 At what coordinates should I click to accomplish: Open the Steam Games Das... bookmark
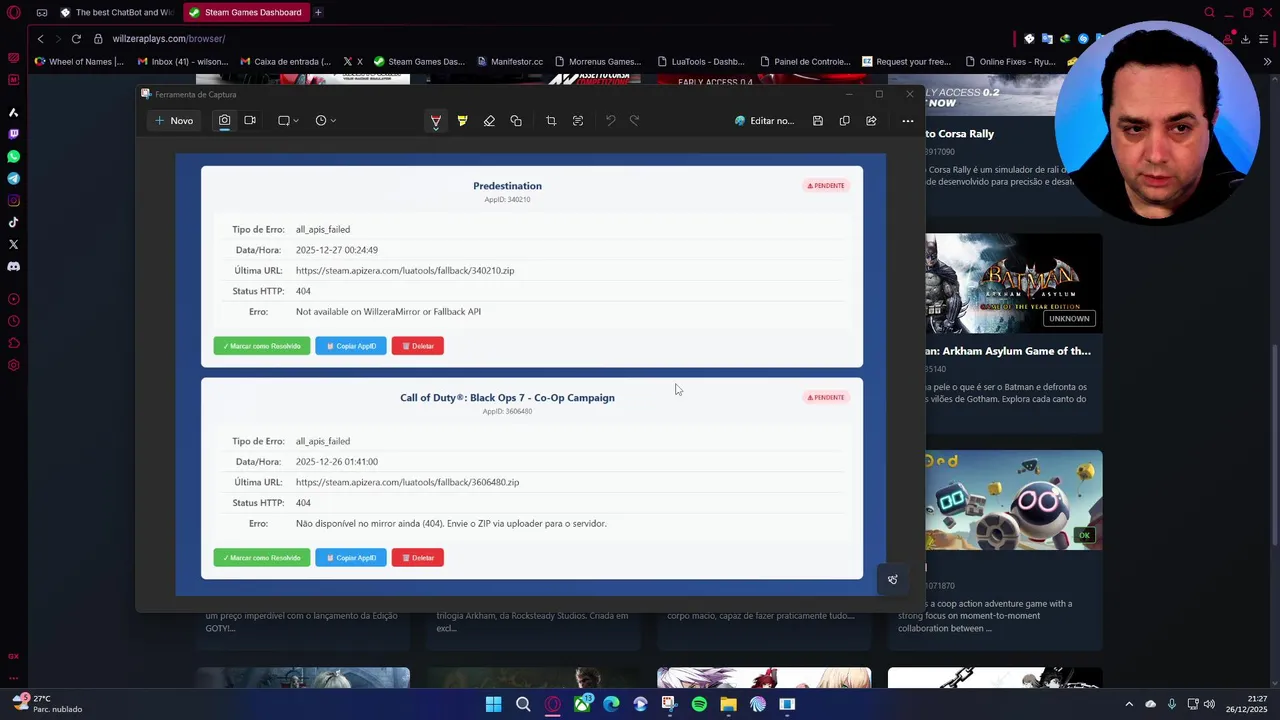tap(420, 61)
